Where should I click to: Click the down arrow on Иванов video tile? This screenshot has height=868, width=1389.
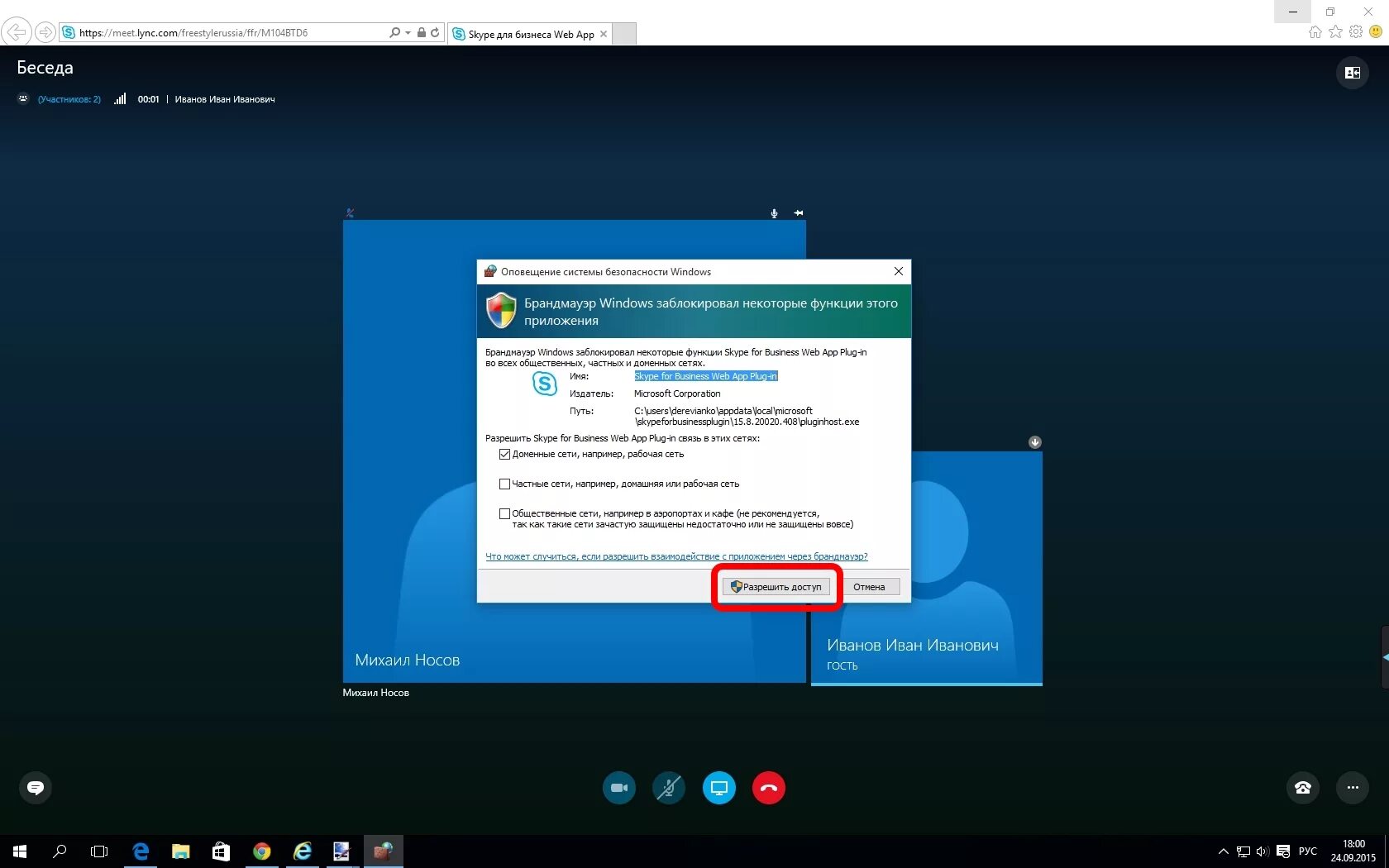point(1035,442)
